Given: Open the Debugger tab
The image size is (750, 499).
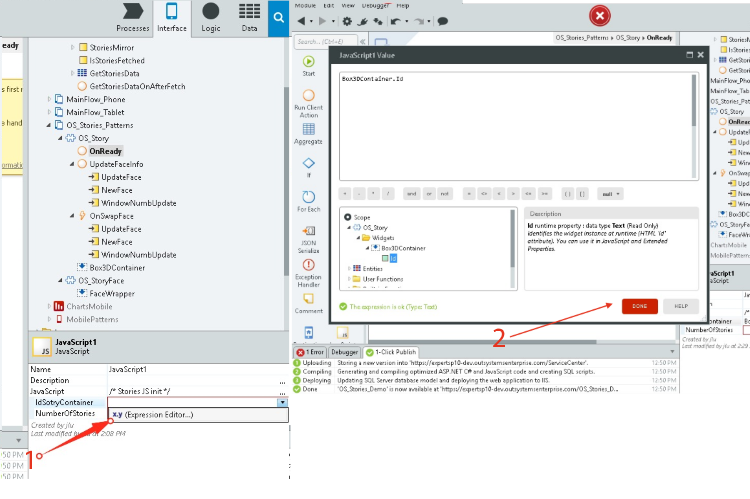Looking at the screenshot, I should coord(343,352).
